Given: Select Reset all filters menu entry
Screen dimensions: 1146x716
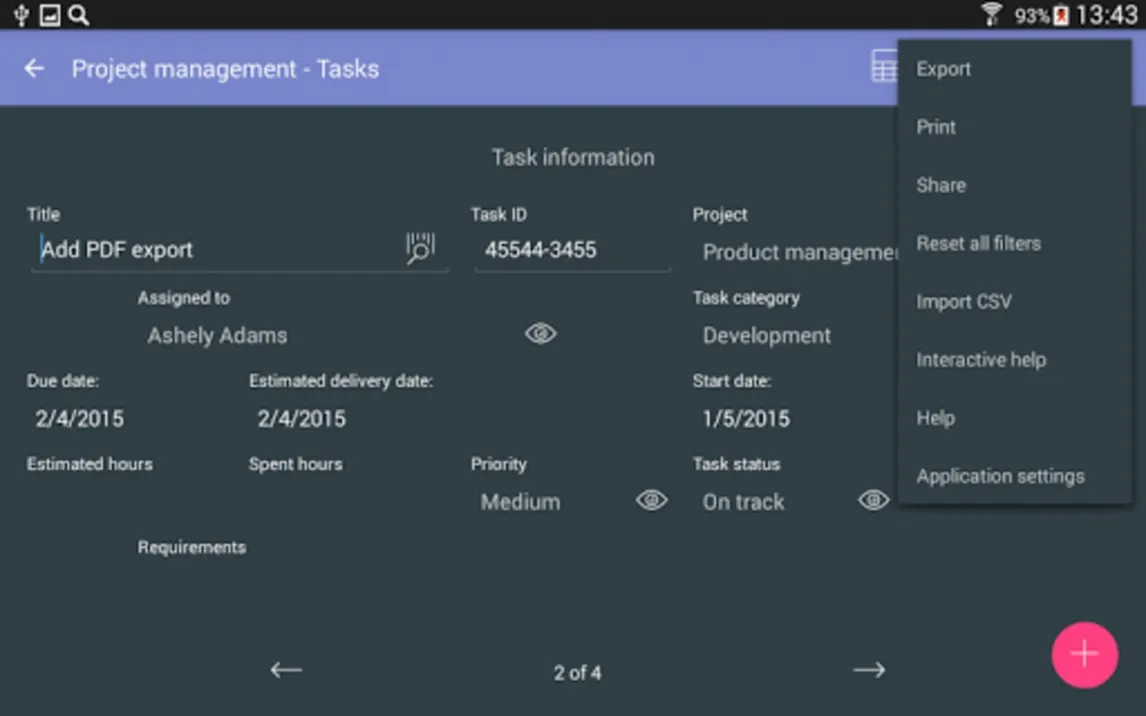Looking at the screenshot, I should (x=978, y=244).
